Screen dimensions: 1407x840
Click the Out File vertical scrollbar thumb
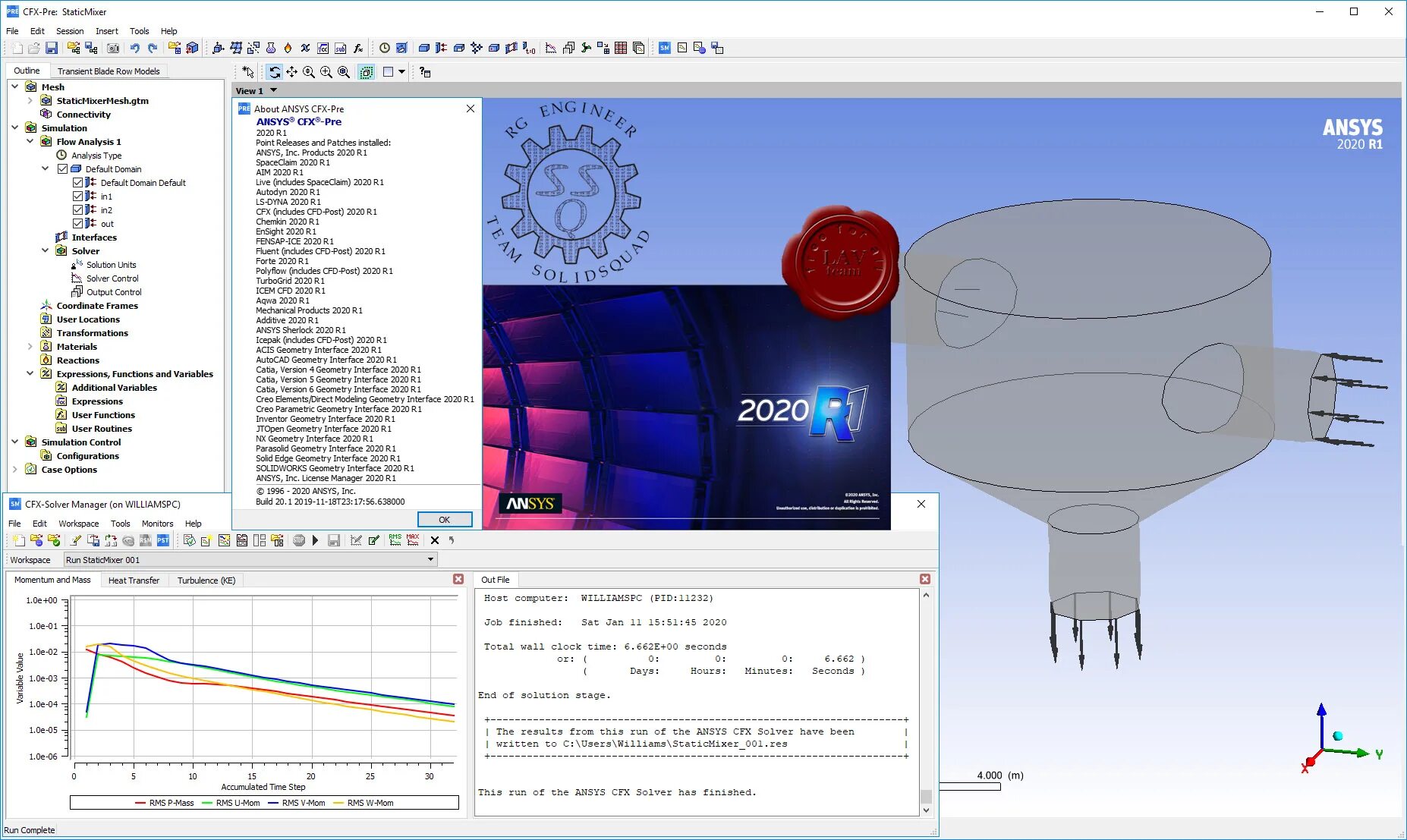pyautogui.click(x=926, y=796)
